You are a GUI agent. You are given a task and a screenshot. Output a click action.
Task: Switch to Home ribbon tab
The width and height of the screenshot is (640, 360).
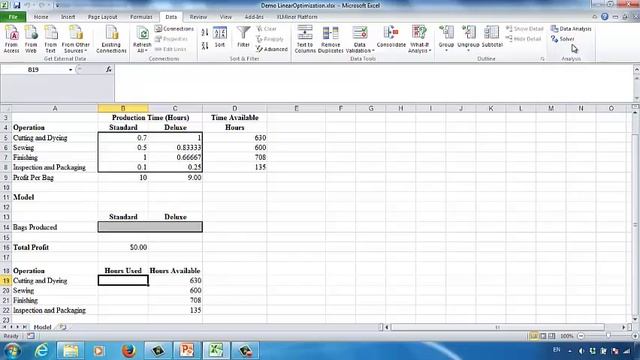point(41,17)
